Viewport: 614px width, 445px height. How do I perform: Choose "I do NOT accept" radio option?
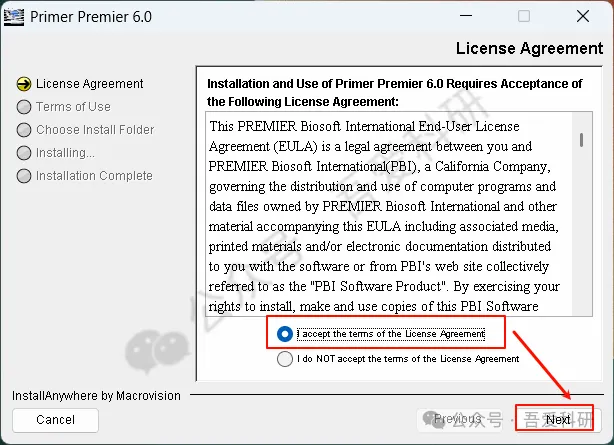point(285,358)
